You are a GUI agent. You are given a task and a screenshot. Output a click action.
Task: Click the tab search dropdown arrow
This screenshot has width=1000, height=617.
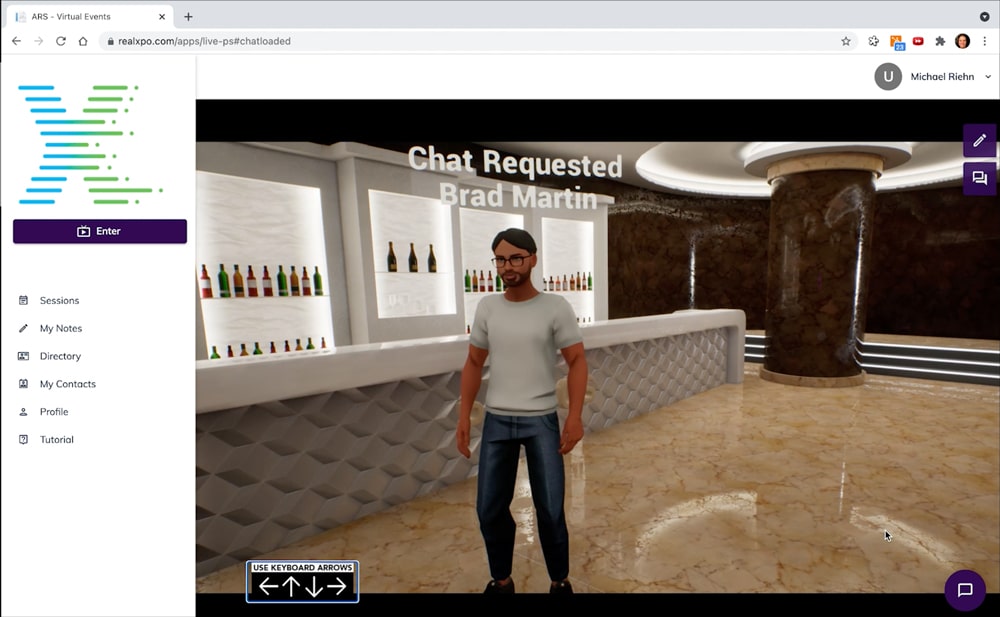pos(985,17)
